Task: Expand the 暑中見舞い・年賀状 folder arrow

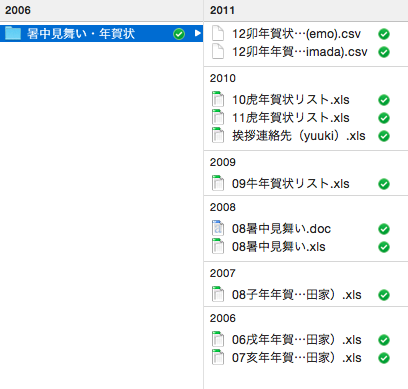Action: (197, 33)
